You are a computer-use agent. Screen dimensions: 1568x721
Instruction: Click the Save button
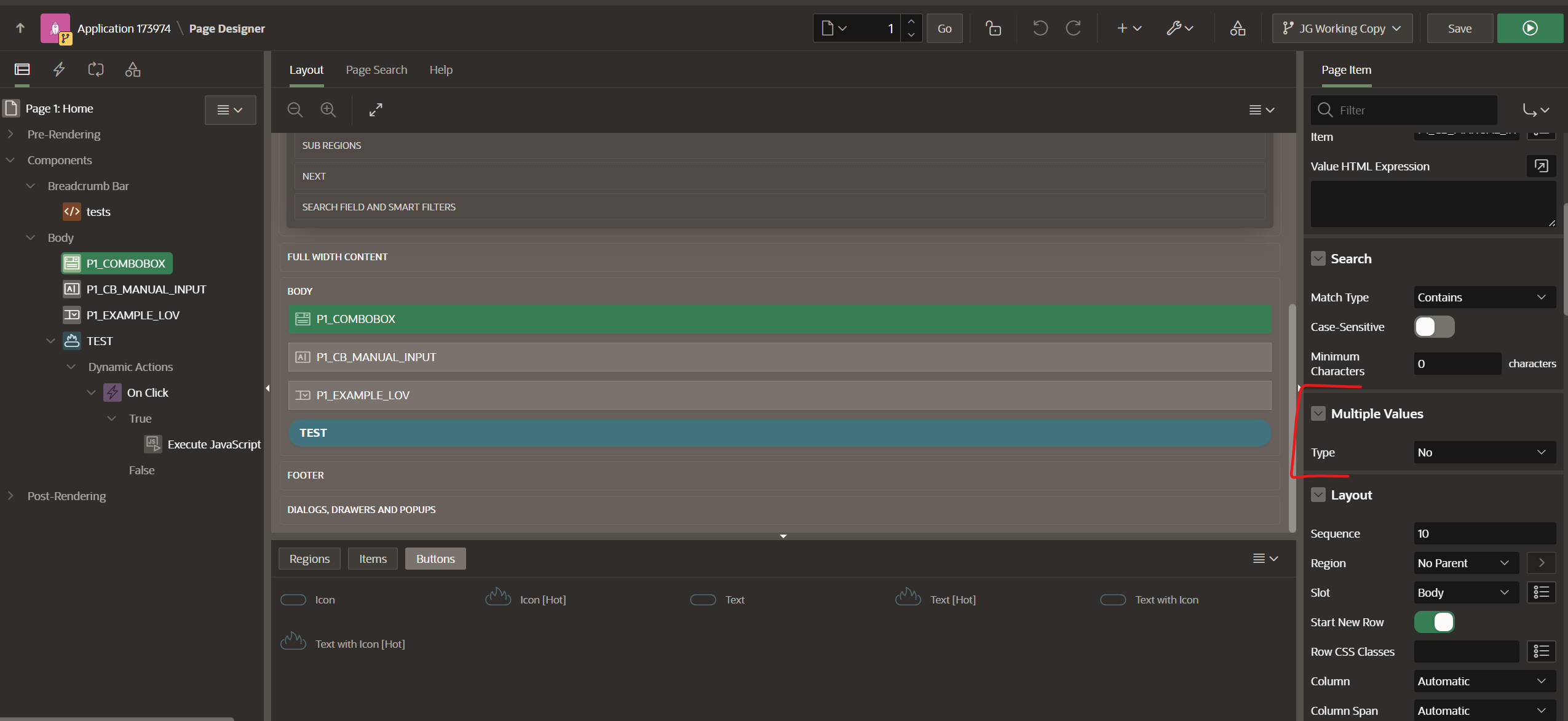tap(1459, 28)
